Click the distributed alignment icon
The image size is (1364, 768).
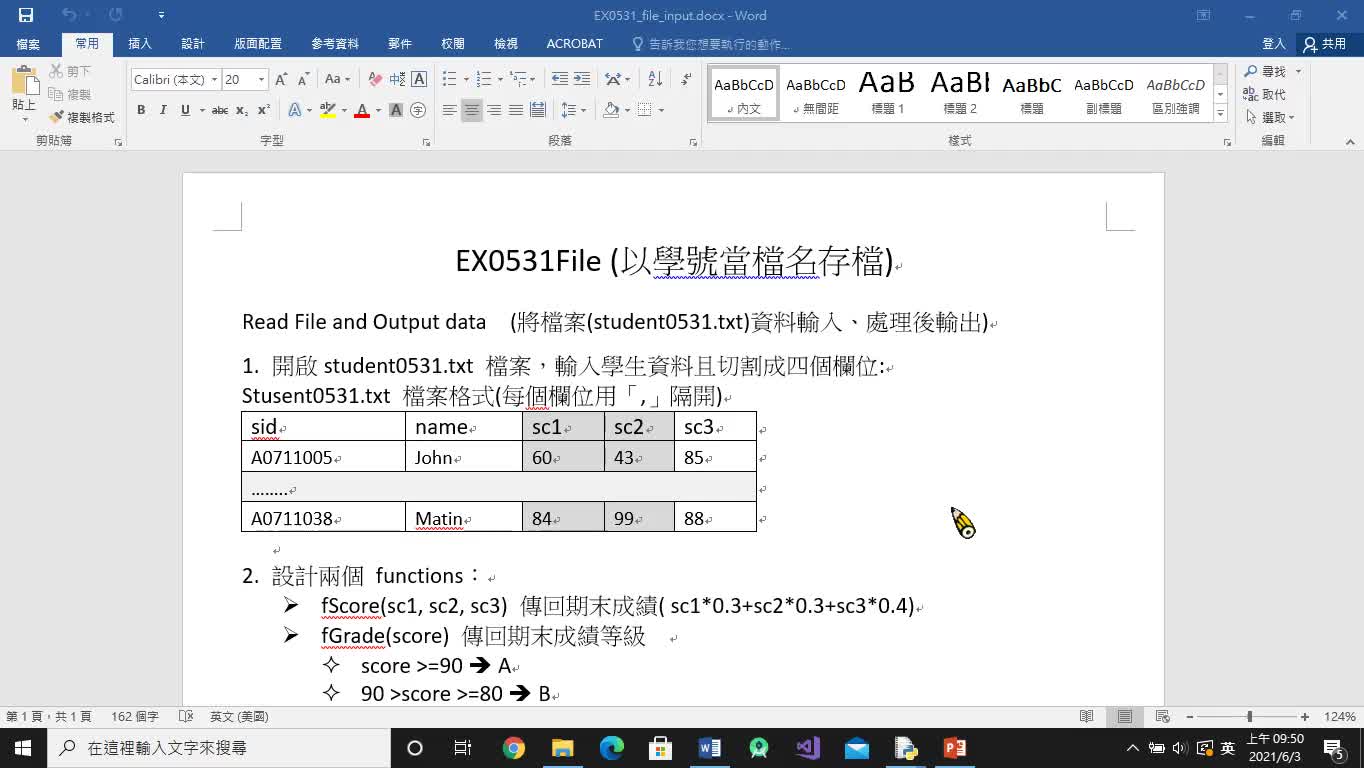[x=538, y=110]
